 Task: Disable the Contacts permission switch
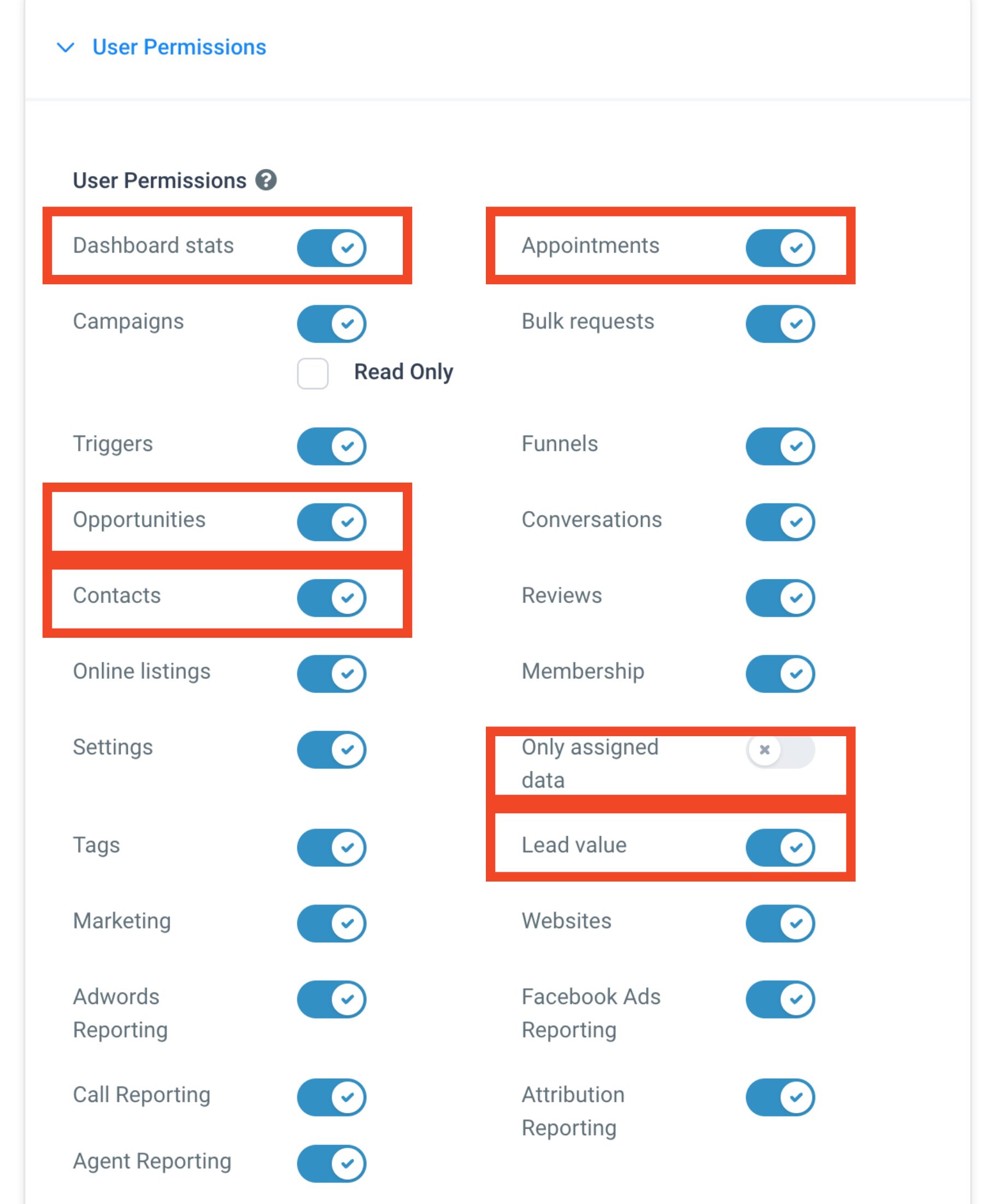pos(331,598)
